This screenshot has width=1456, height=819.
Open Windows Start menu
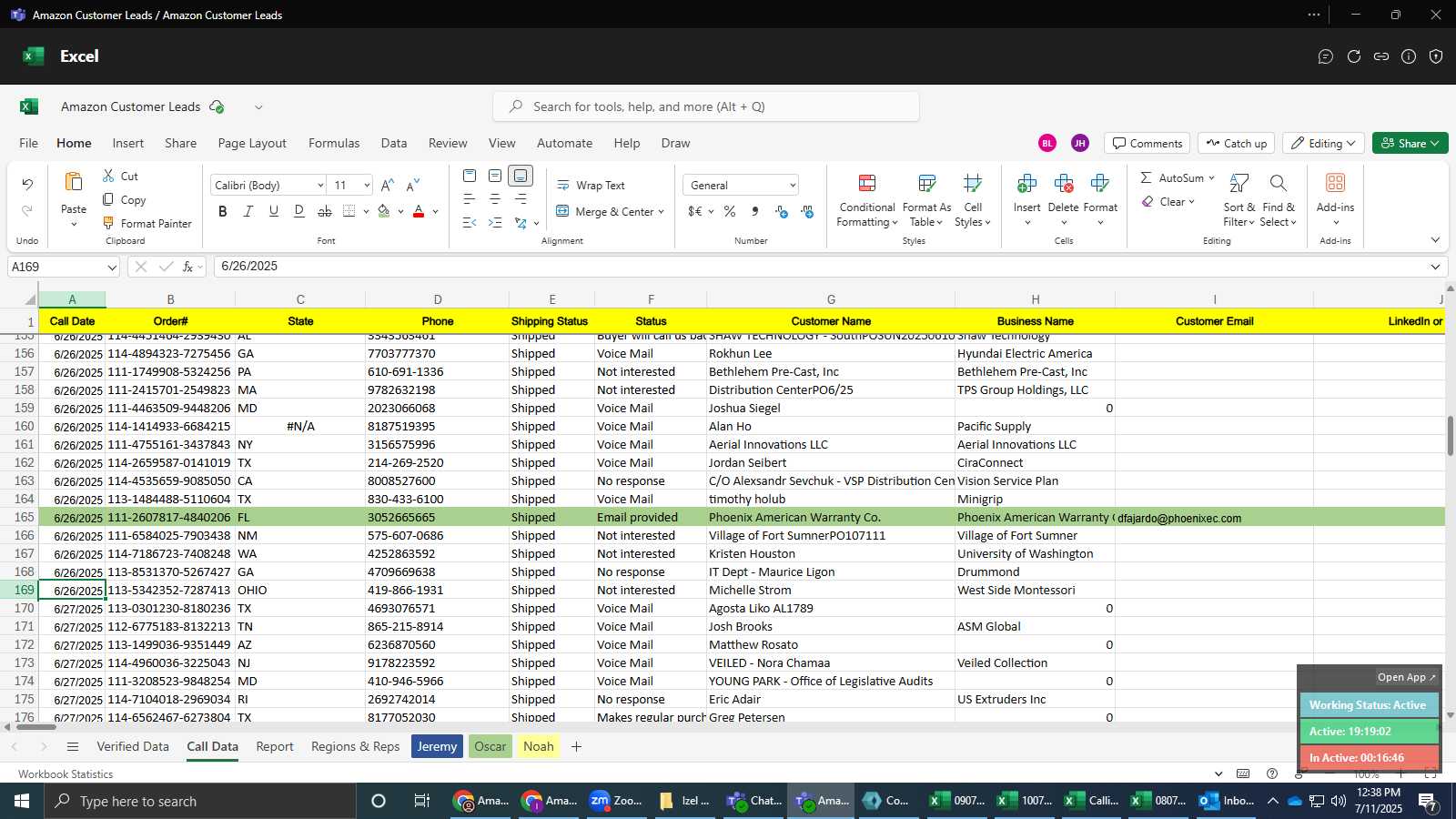point(22,801)
